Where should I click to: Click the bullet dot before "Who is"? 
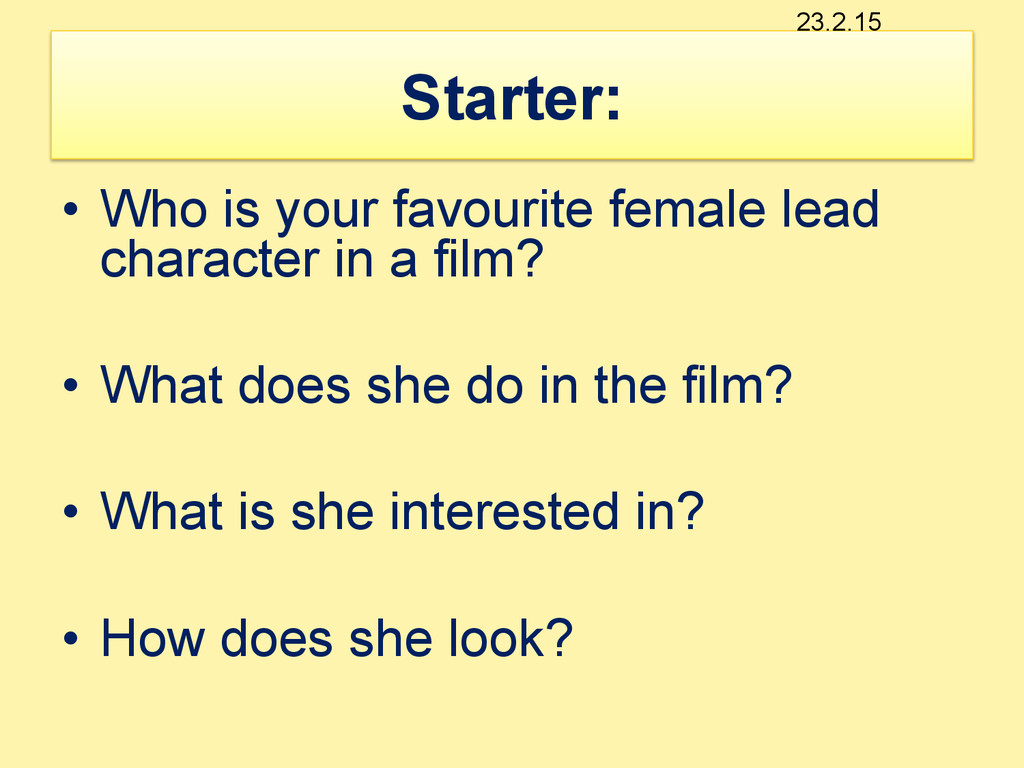point(71,210)
